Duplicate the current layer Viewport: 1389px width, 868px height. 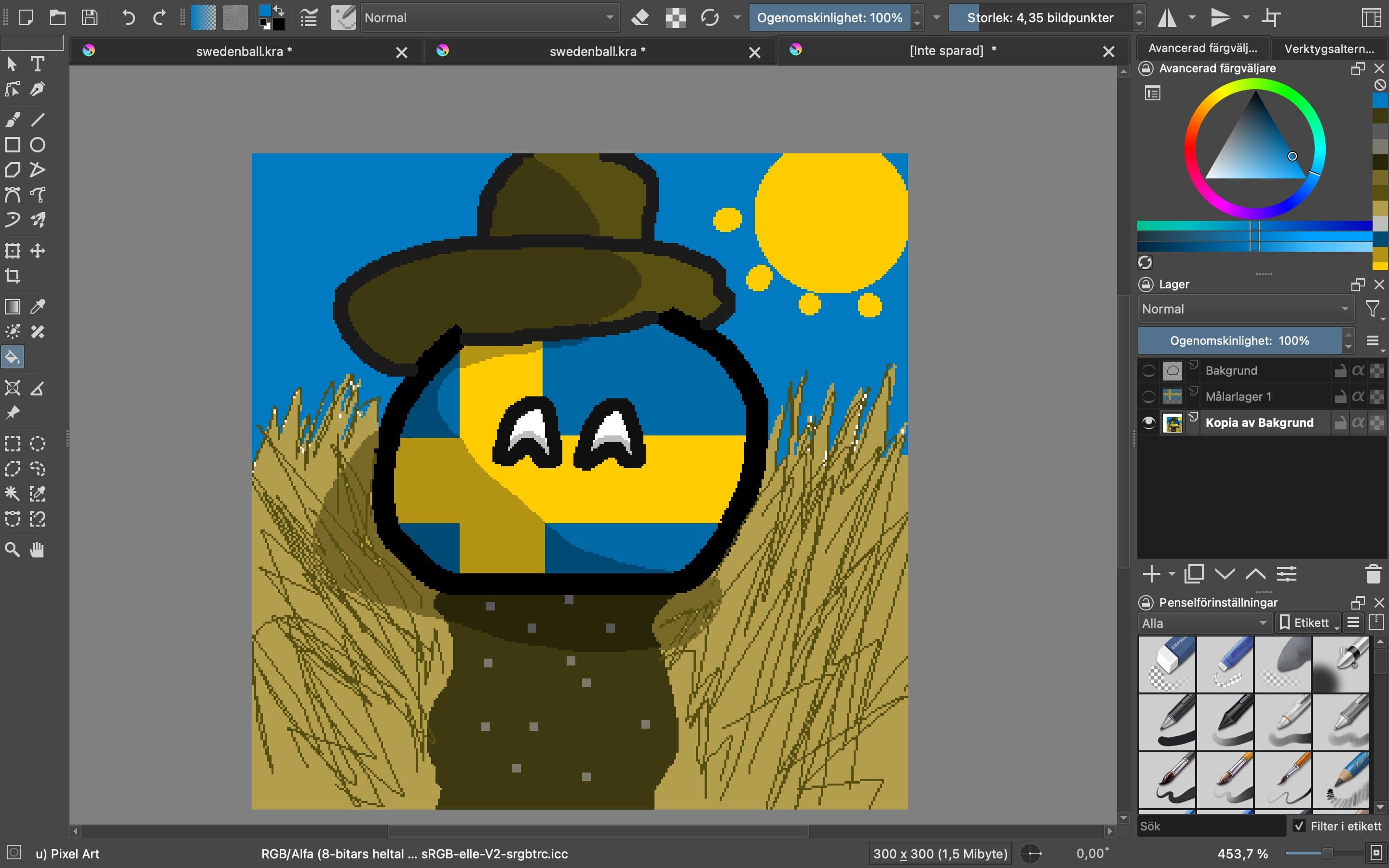[1194, 574]
